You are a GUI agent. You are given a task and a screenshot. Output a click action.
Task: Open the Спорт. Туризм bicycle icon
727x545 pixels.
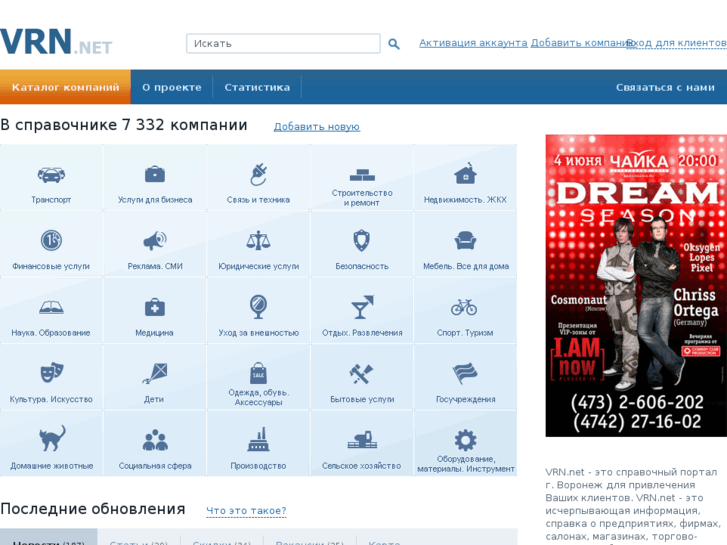click(x=464, y=307)
